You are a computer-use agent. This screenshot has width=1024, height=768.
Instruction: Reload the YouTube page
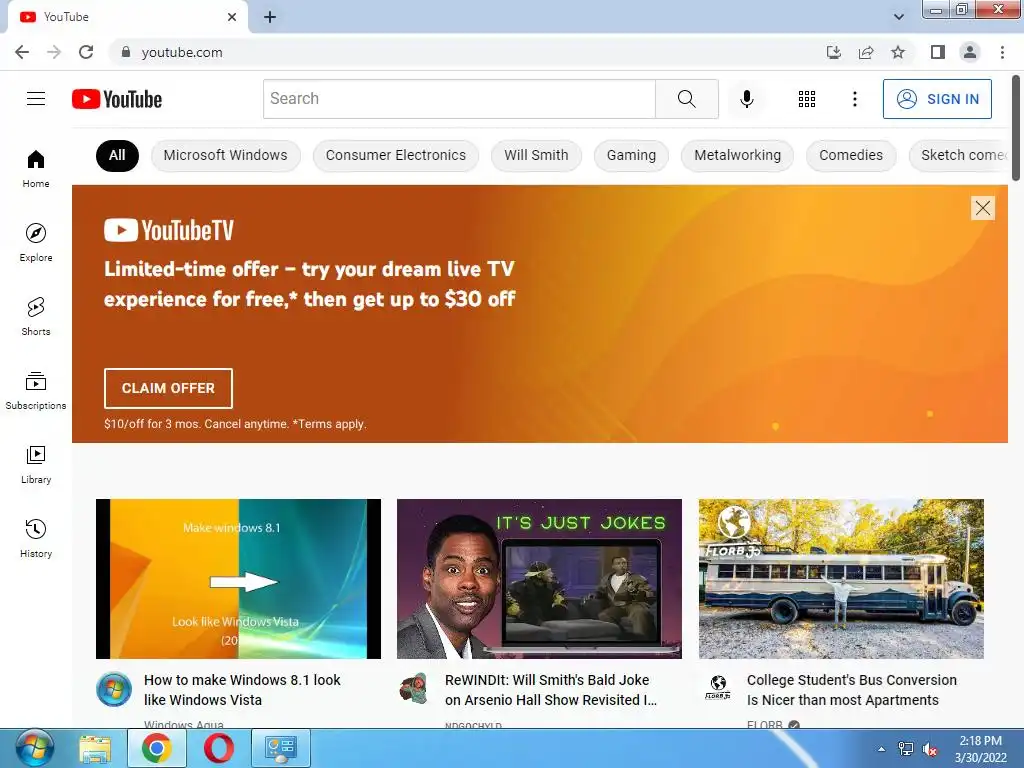click(86, 52)
